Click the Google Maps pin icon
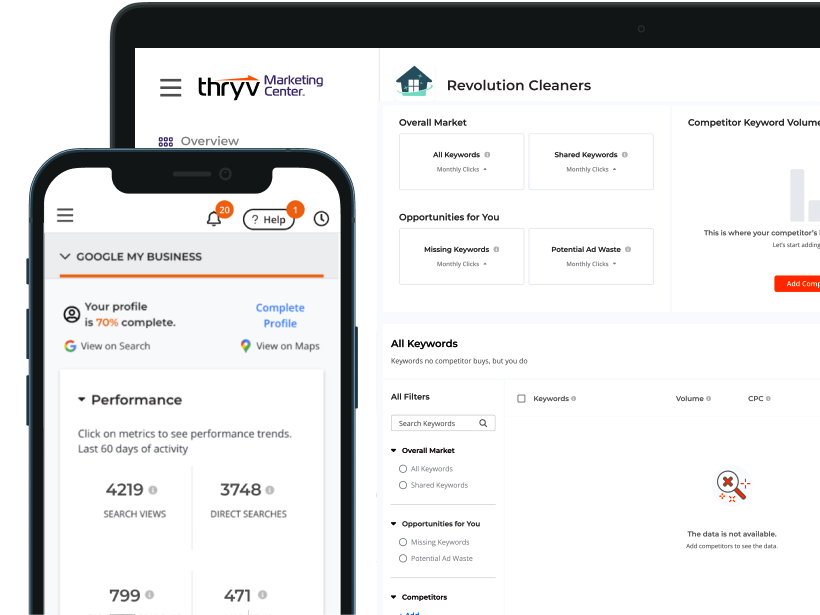This screenshot has height=615, width=820. pos(245,346)
